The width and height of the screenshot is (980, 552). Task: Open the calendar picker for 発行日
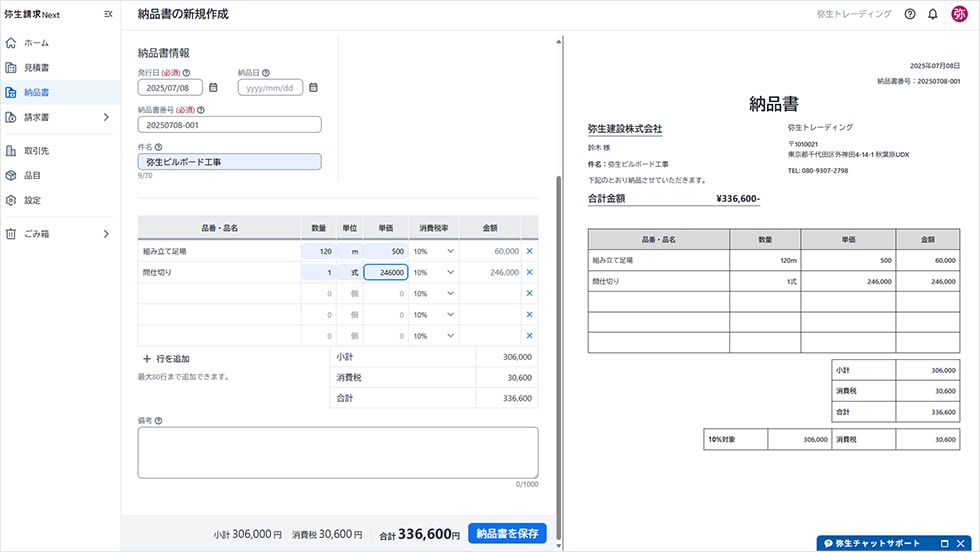[213, 87]
